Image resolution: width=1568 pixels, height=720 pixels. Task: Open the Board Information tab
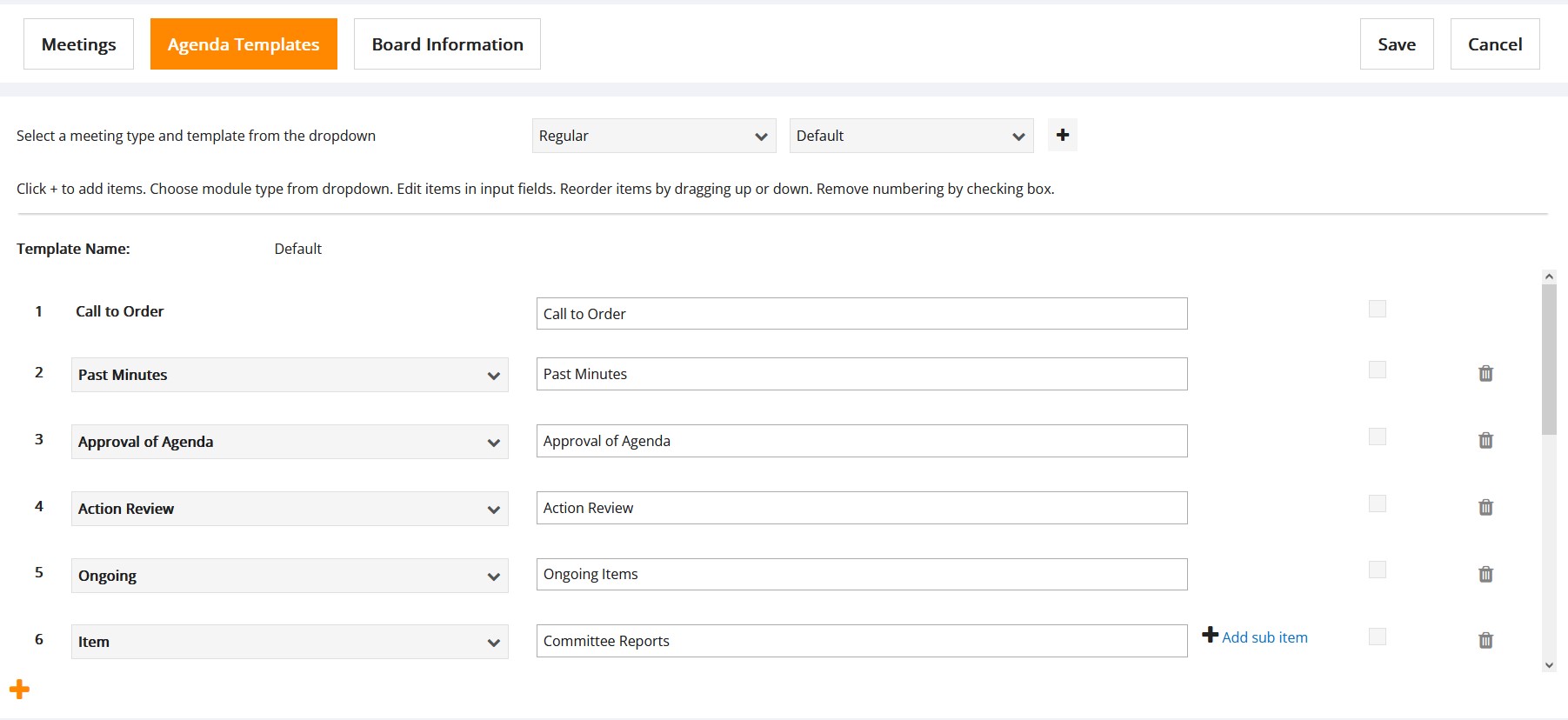tap(447, 44)
